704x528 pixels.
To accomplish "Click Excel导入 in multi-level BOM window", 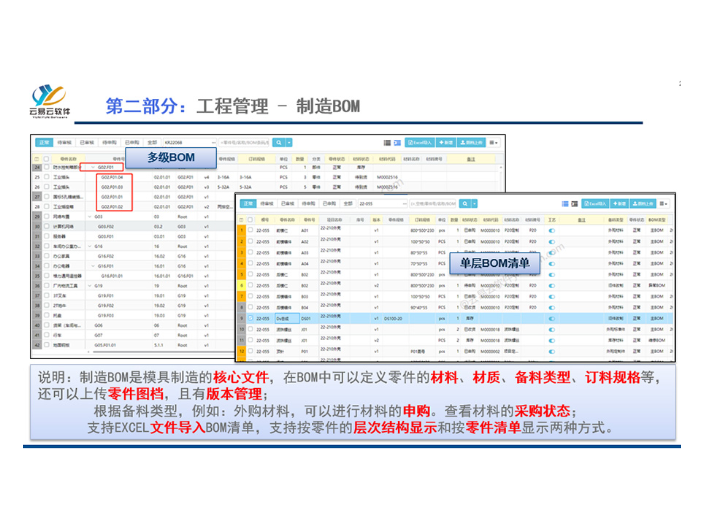I will coord(419,142).
